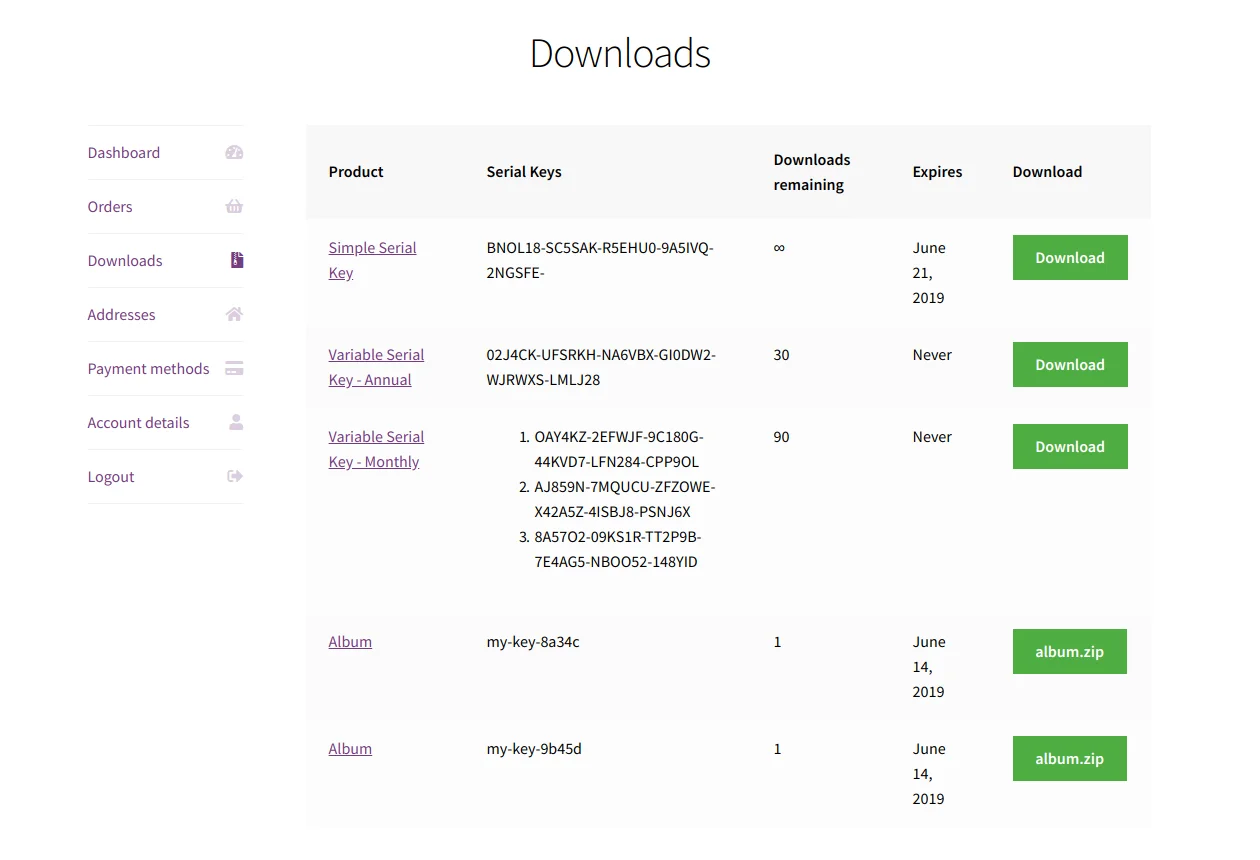
Task: Click the 30 downloads remaining value
Action: [782, 355]
